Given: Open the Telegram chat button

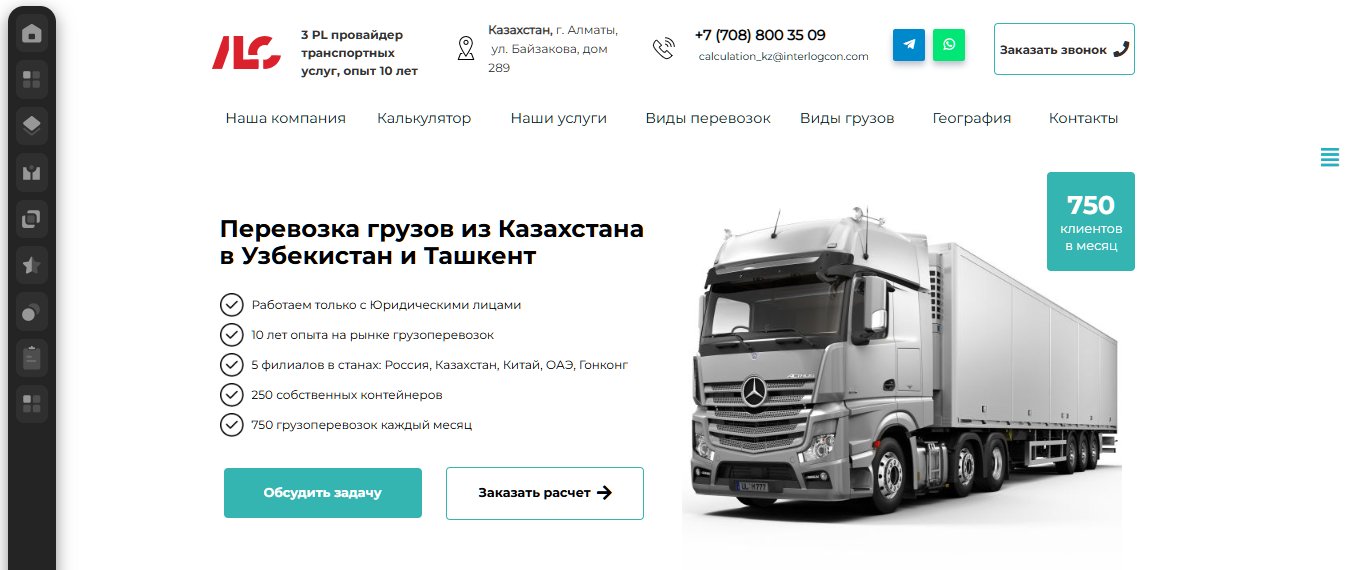Looking at the screenshot, I should click(x=909, y=45).
